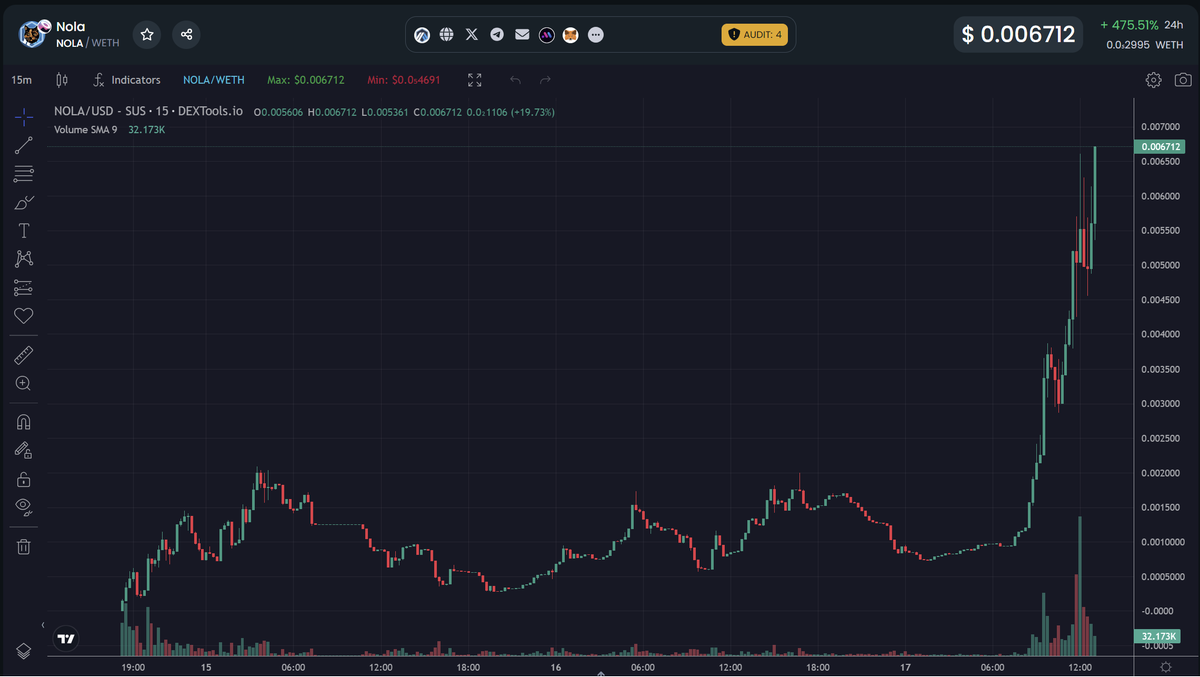This screenshot has width=1200, height=677.
Task: Activate the chart Zoom In tool
Action: [23, 383]
